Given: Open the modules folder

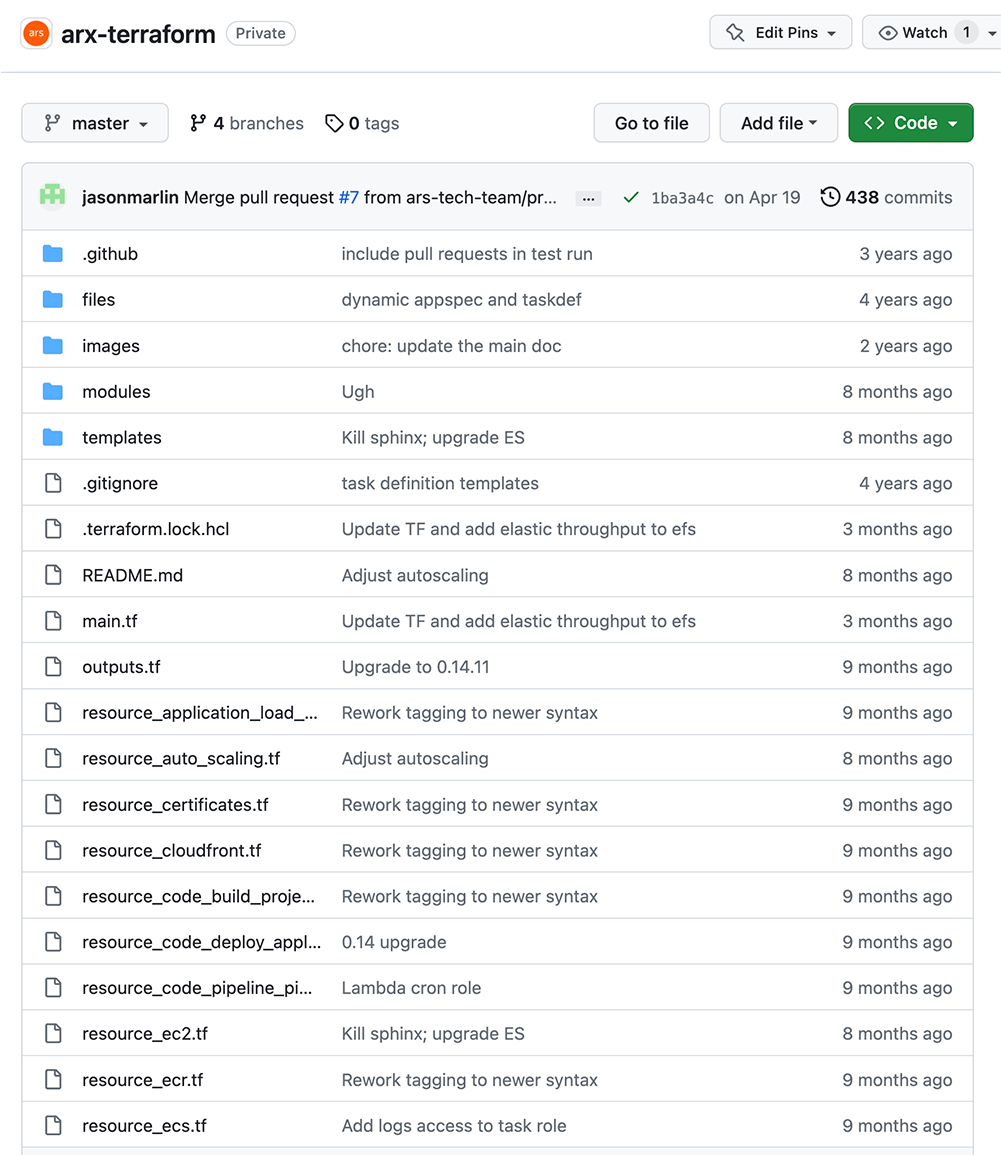Looking at the screenshot, I should coord(116,392).
